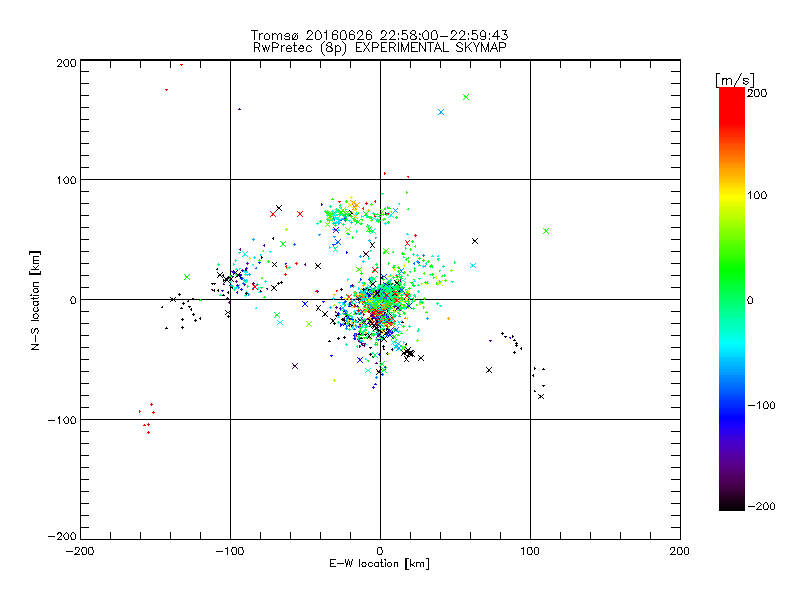Click the purple X marker near -57 km east, -55 km north
The width and height of the screenshot is (800, 600).
295,366
